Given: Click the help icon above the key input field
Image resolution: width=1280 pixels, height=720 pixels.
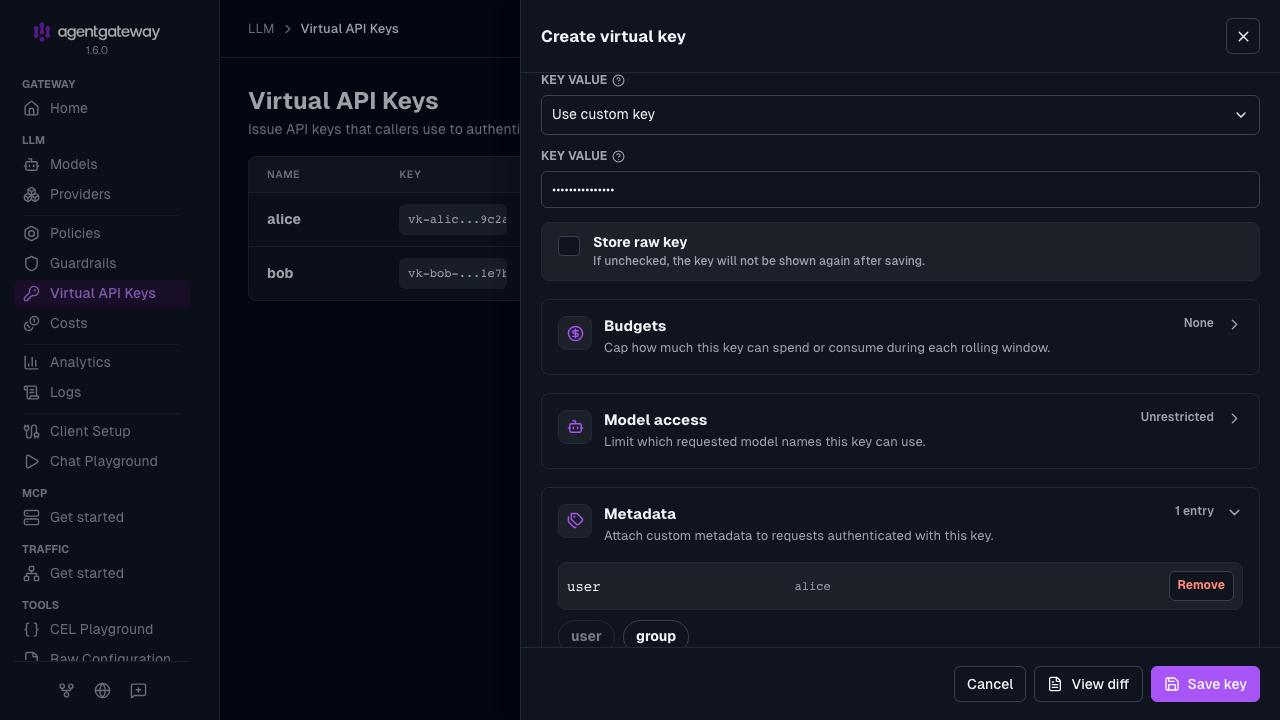Looking at the screenshot, I should [x=618, y=156].
